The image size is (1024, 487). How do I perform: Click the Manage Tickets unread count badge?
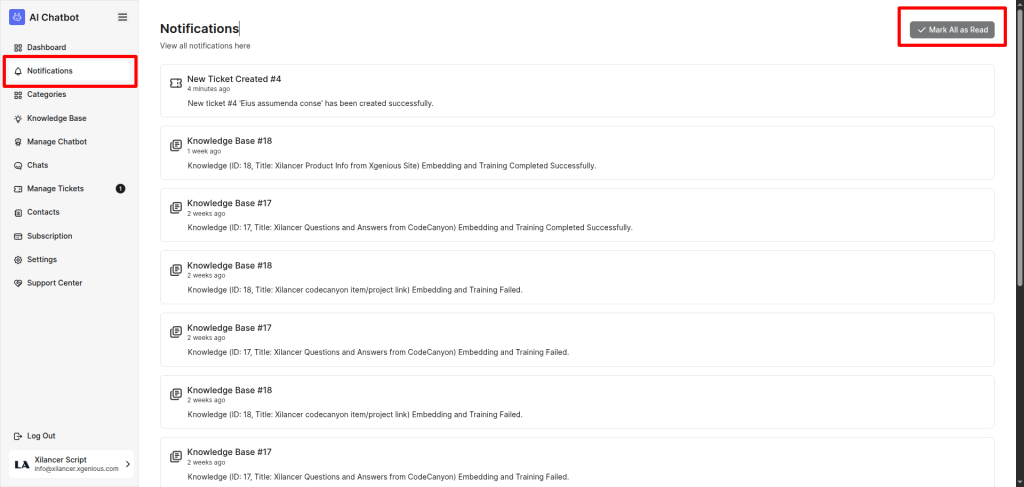click(x=120, y=188)
